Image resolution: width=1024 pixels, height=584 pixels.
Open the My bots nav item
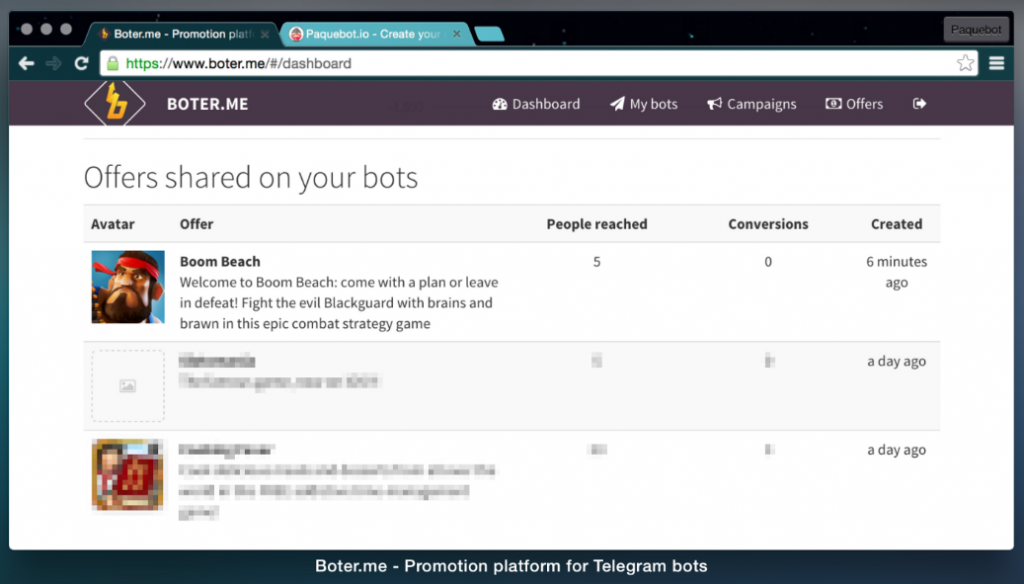click(643, 104)
